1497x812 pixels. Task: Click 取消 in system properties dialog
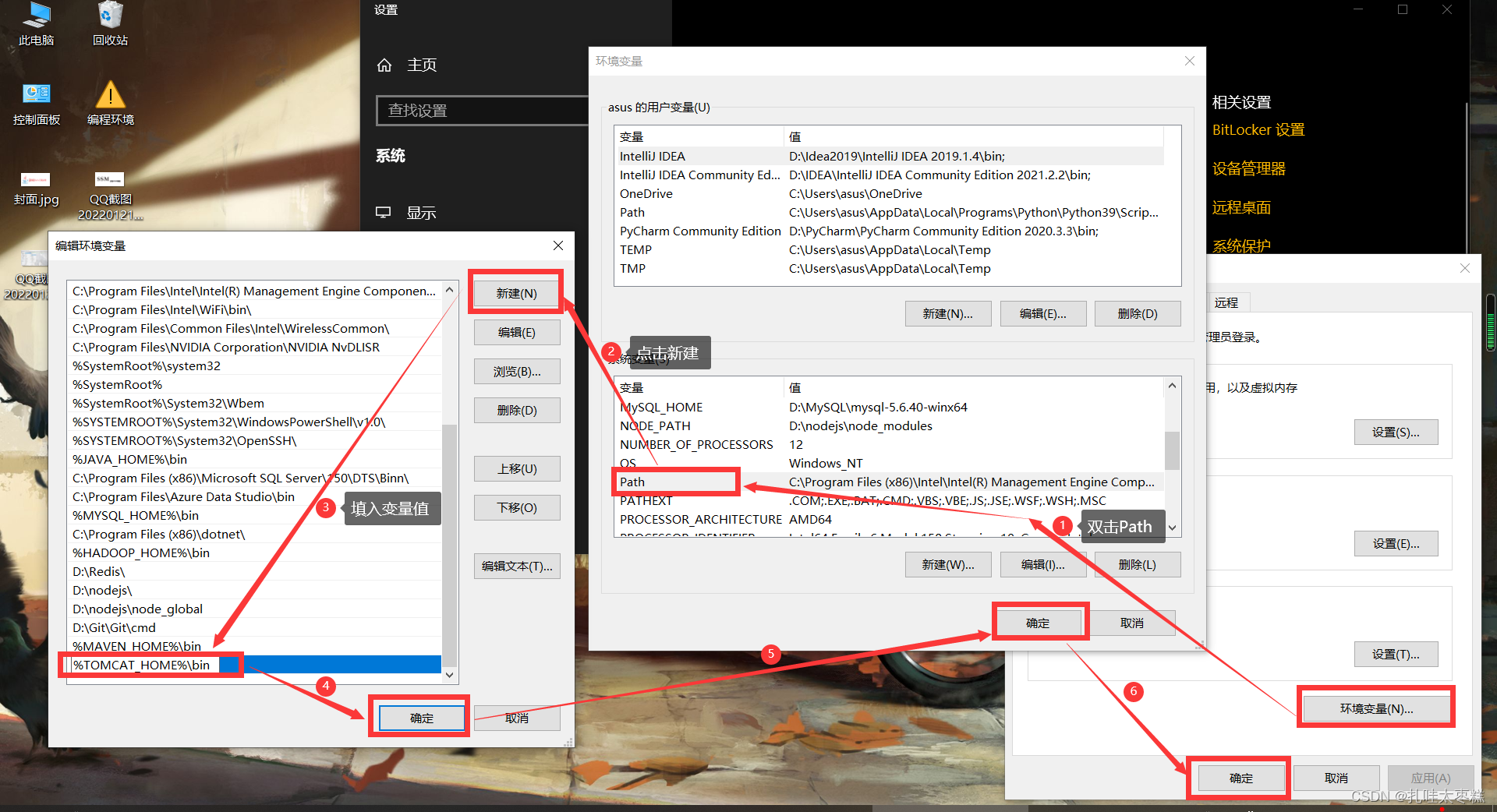click(1336, 778)
